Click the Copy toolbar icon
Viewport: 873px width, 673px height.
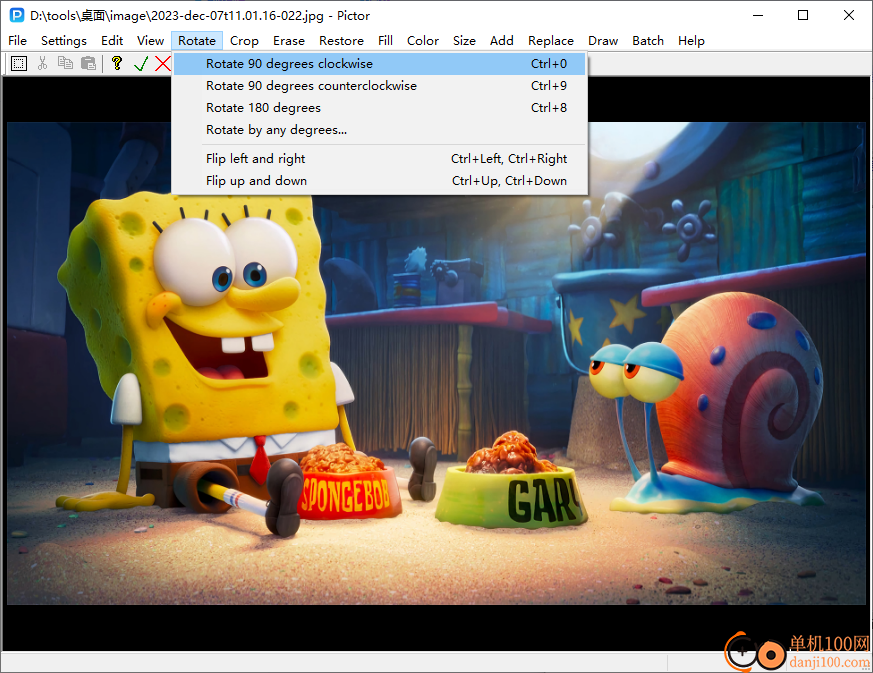(65, 63)
